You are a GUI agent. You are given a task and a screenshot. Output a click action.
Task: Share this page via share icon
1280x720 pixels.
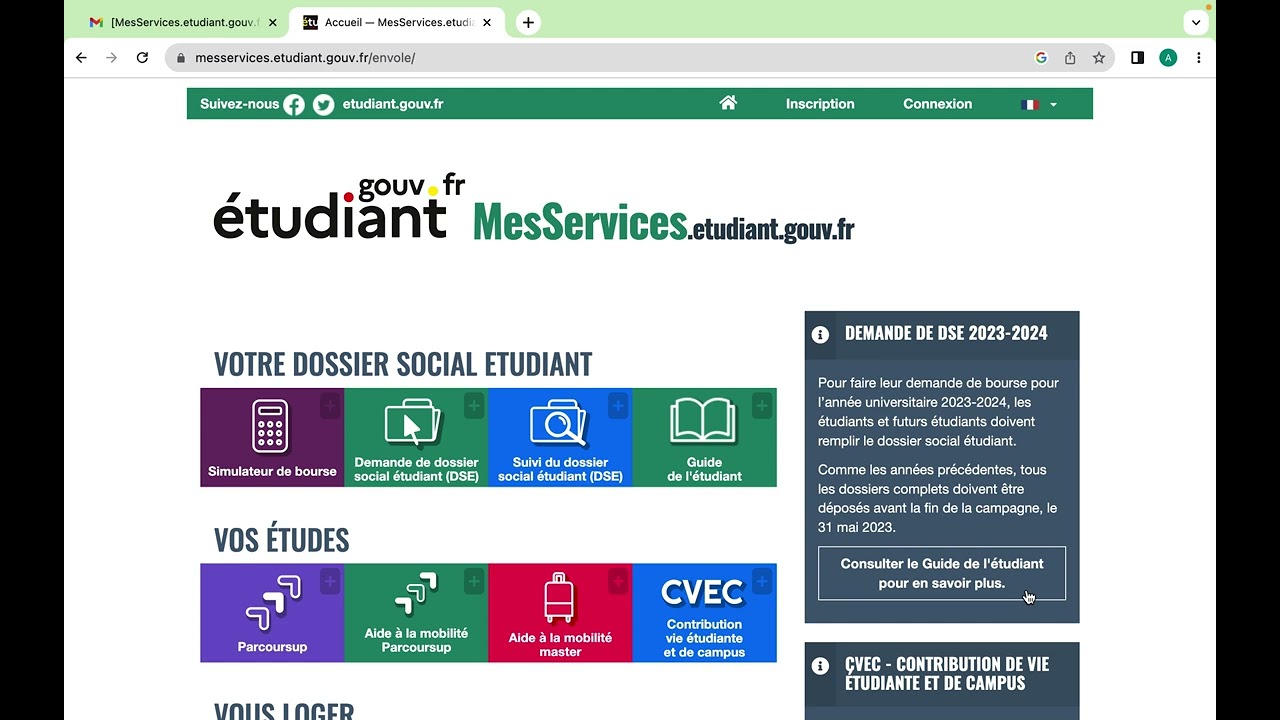1070,58
